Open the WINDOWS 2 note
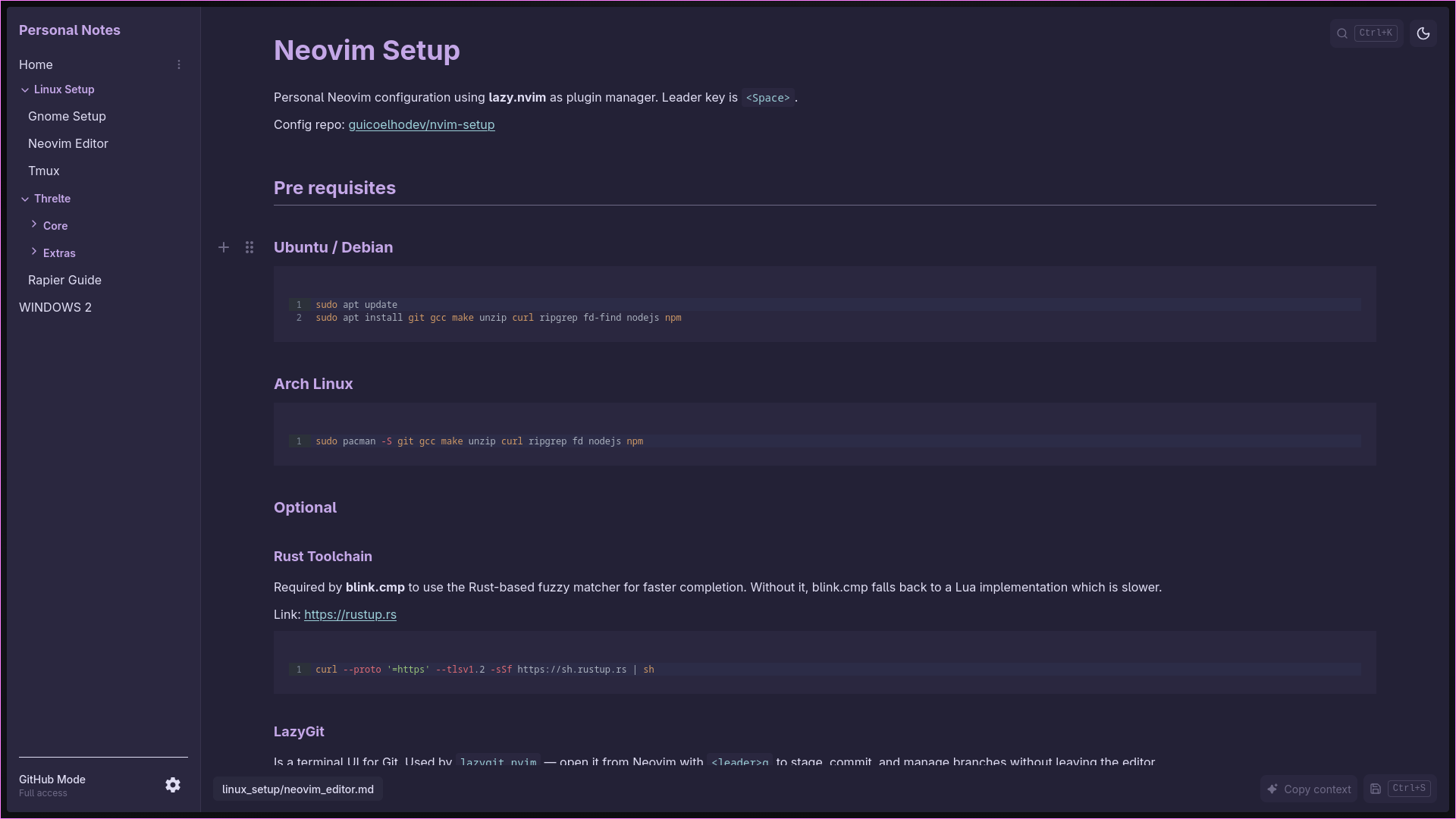 tap(55, 307)
